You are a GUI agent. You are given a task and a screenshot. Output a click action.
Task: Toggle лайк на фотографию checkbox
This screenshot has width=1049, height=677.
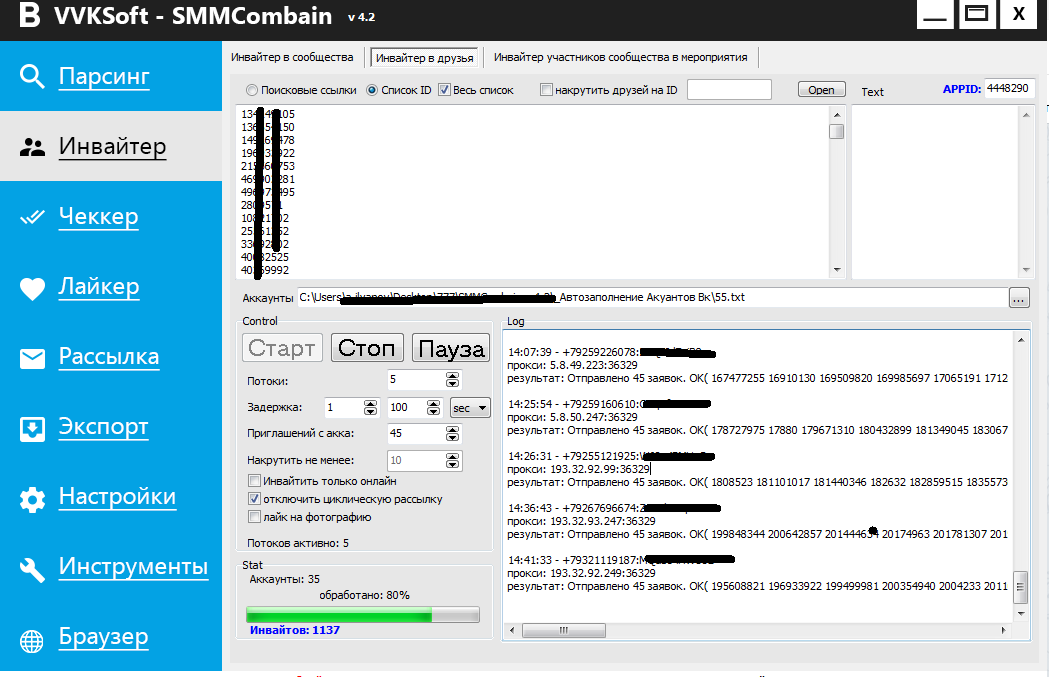pos(254,517)
